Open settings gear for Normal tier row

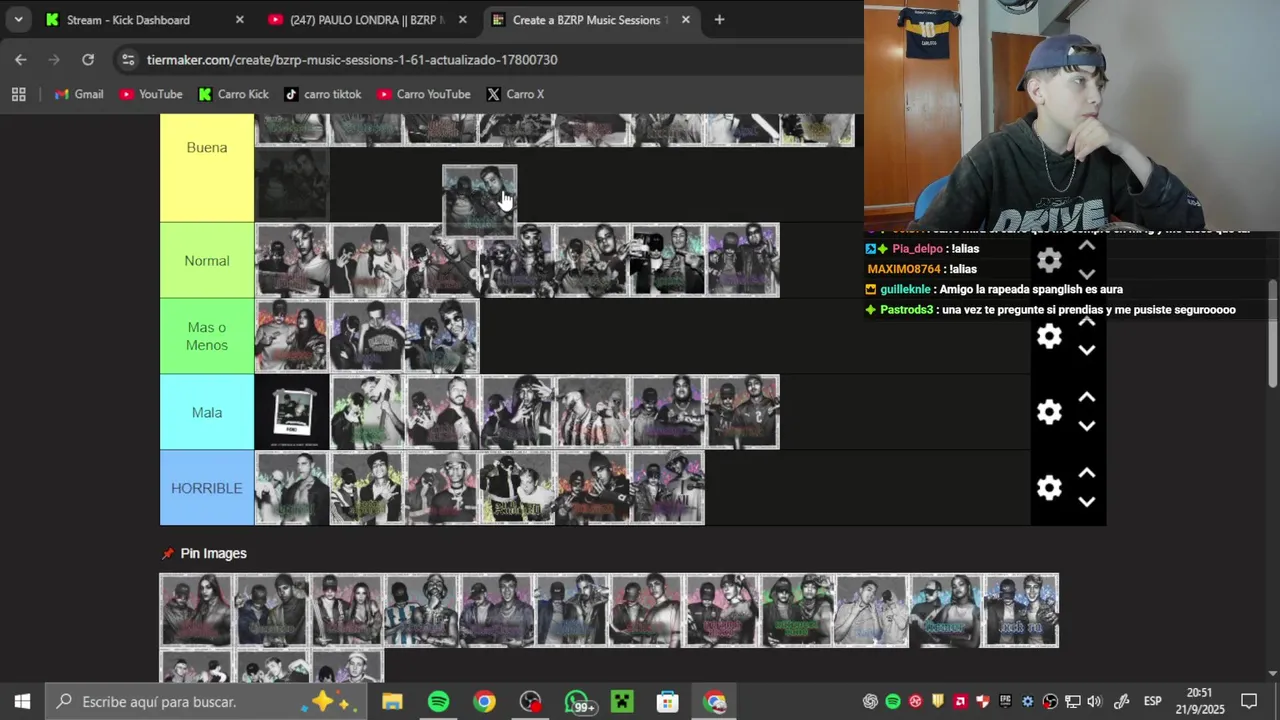(1049, 261)
